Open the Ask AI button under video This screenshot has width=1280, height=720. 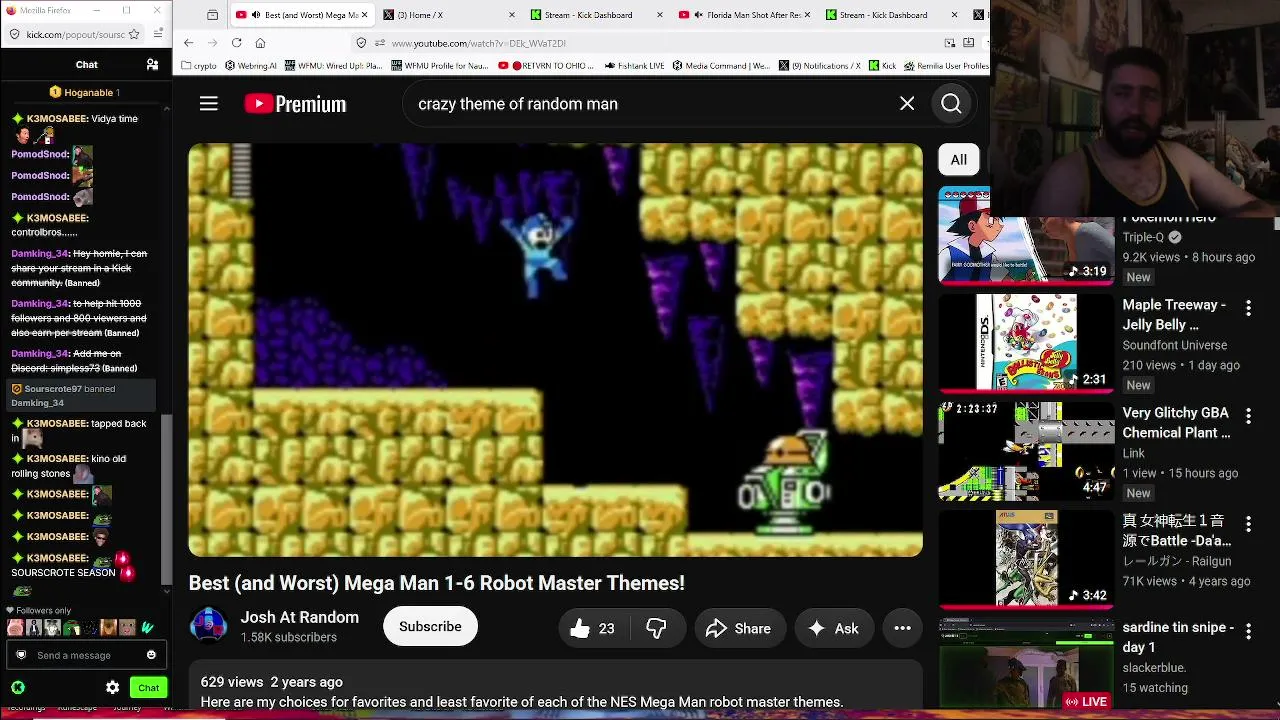[x=834, y=628]
